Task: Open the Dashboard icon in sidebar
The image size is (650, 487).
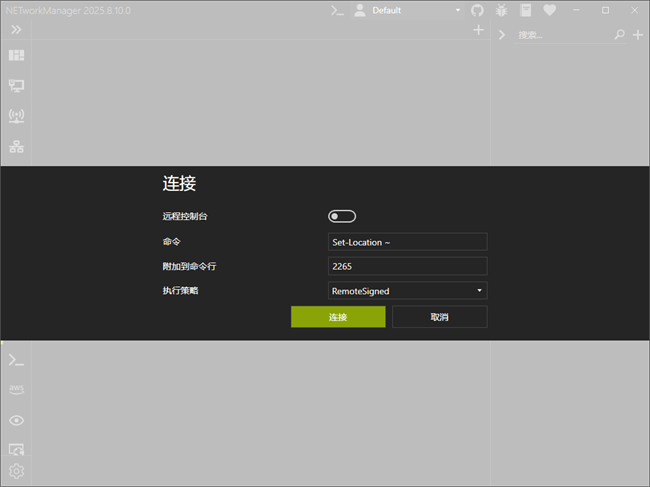Action: [x=16, y=55]
